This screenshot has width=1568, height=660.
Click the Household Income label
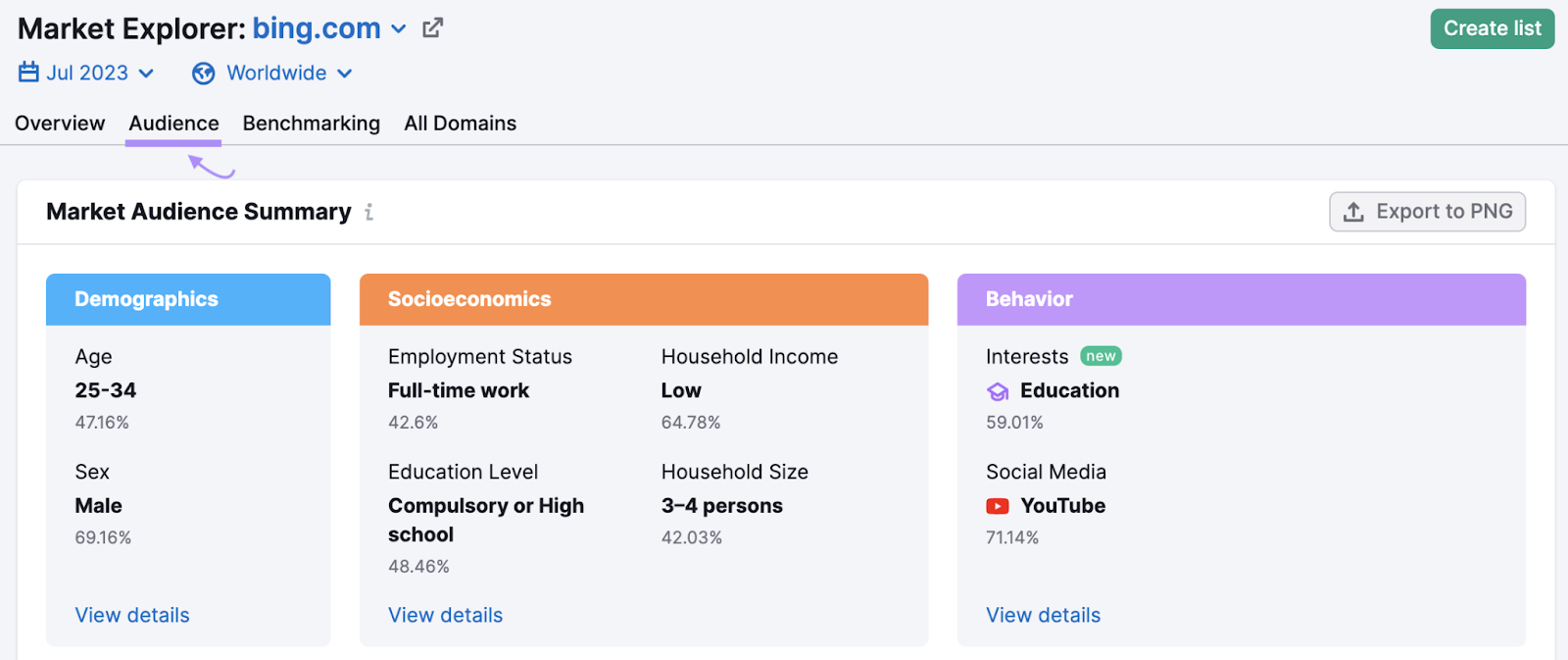coord(750,357)
